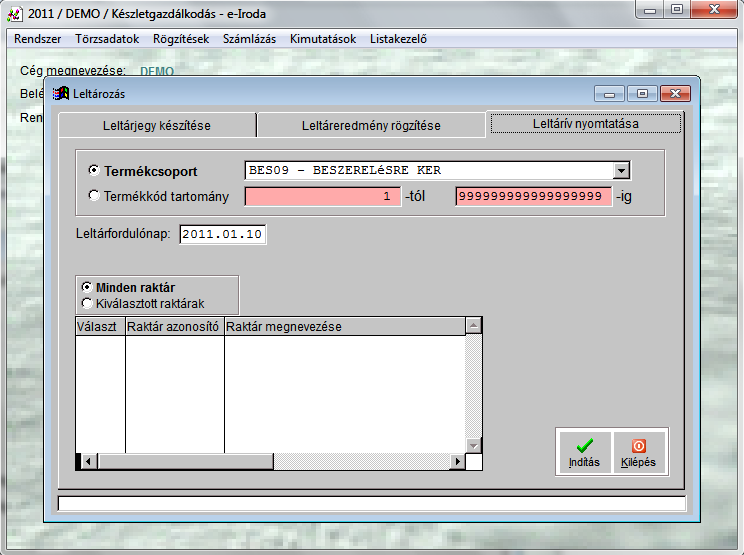Click the green checkmark Indítás button
Image resolution: width=744 pixels, height=555 pixels.
[584, 451]
